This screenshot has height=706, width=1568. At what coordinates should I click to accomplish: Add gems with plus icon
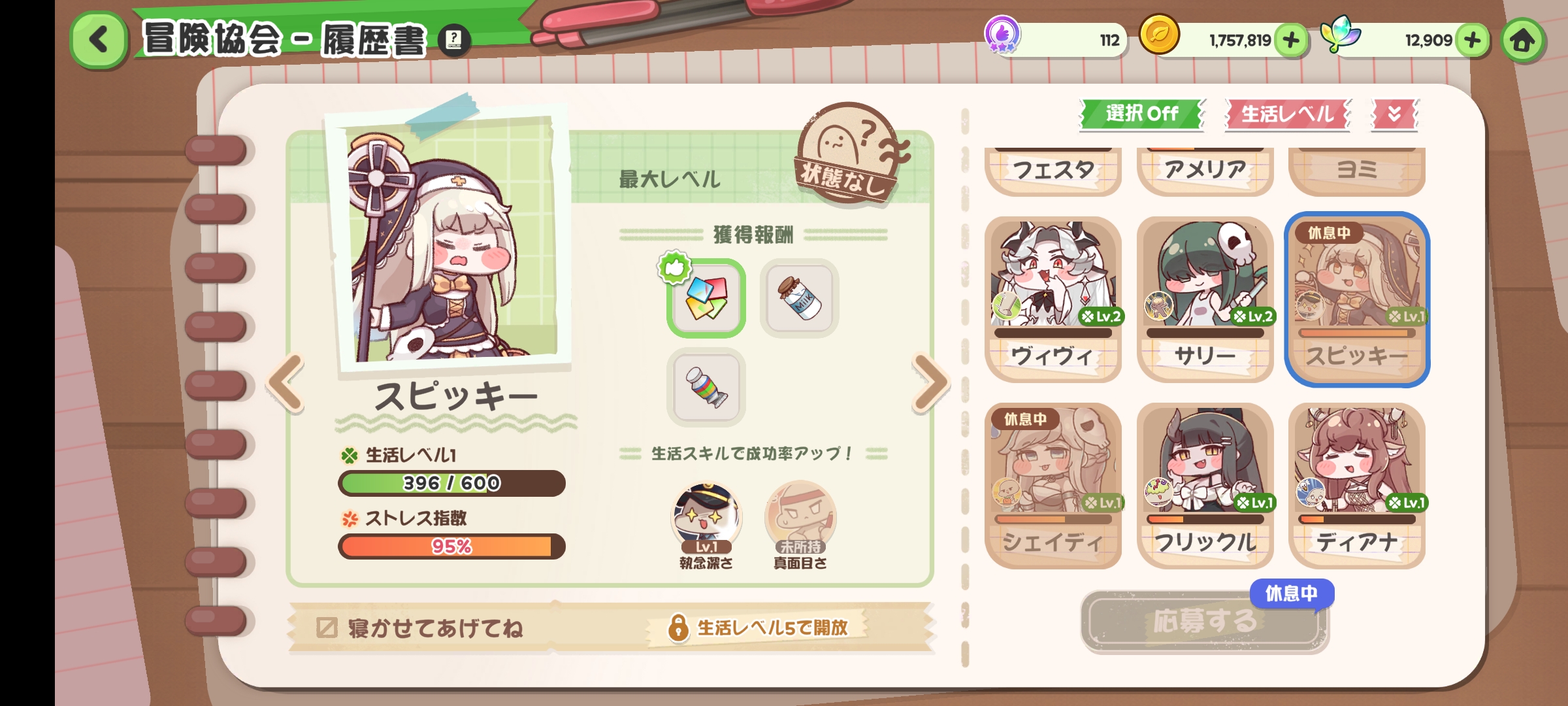tap(1473, 41)
